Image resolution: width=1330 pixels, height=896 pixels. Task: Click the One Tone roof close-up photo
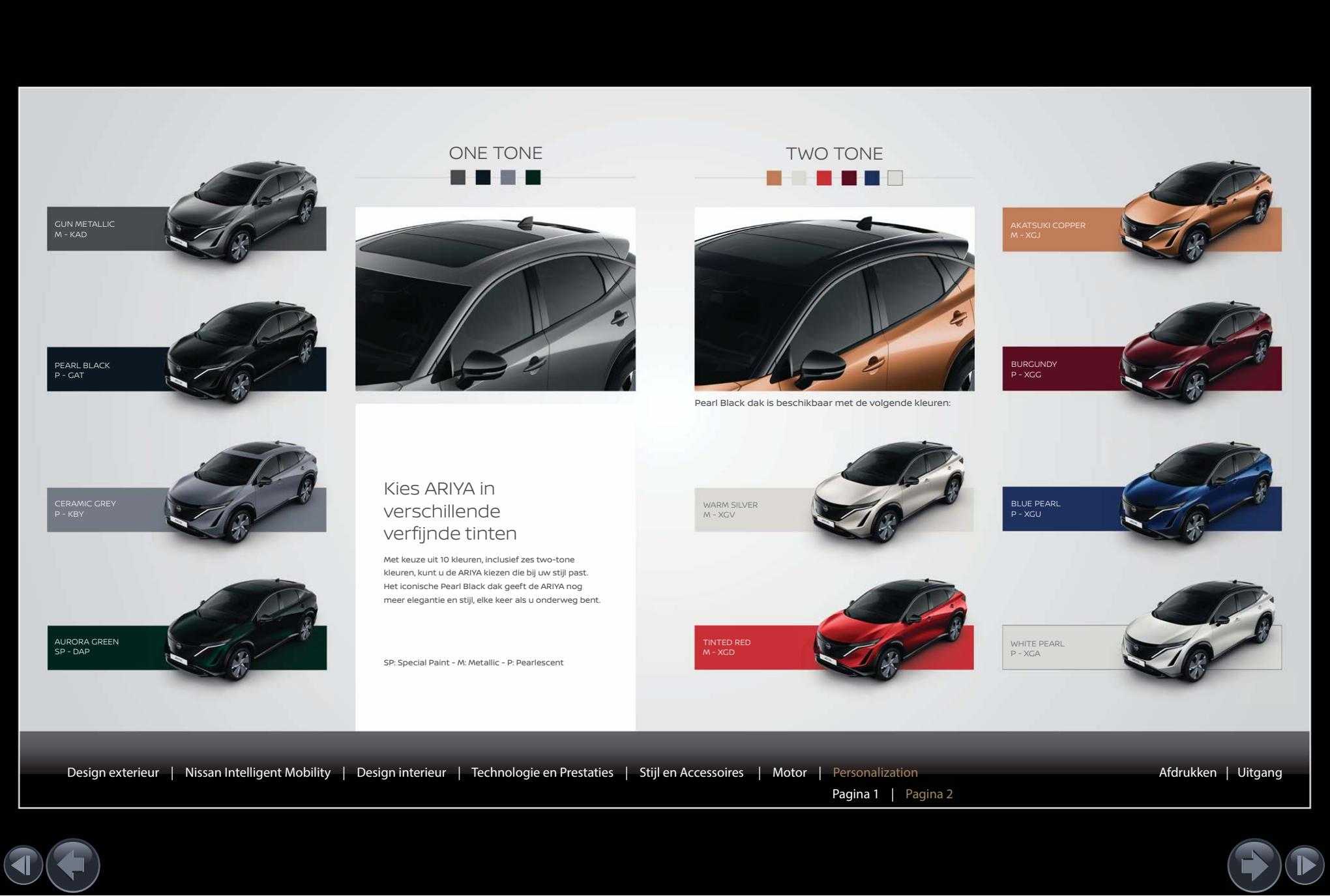495,299
